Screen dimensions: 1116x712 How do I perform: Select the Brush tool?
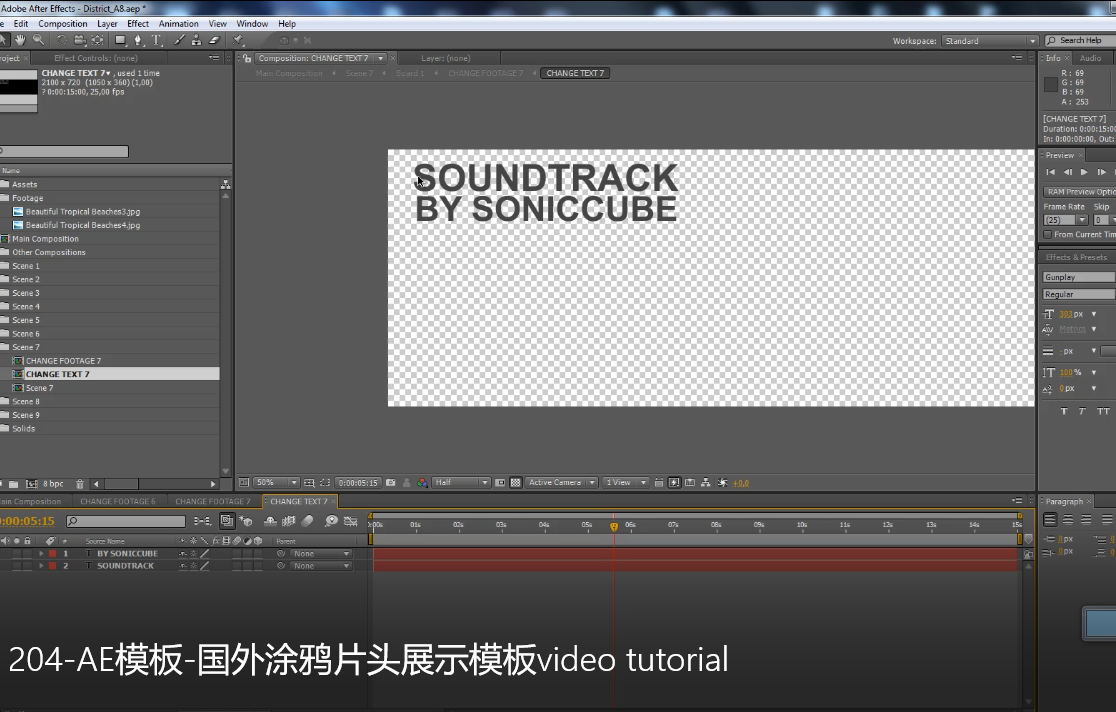(180, 40)
